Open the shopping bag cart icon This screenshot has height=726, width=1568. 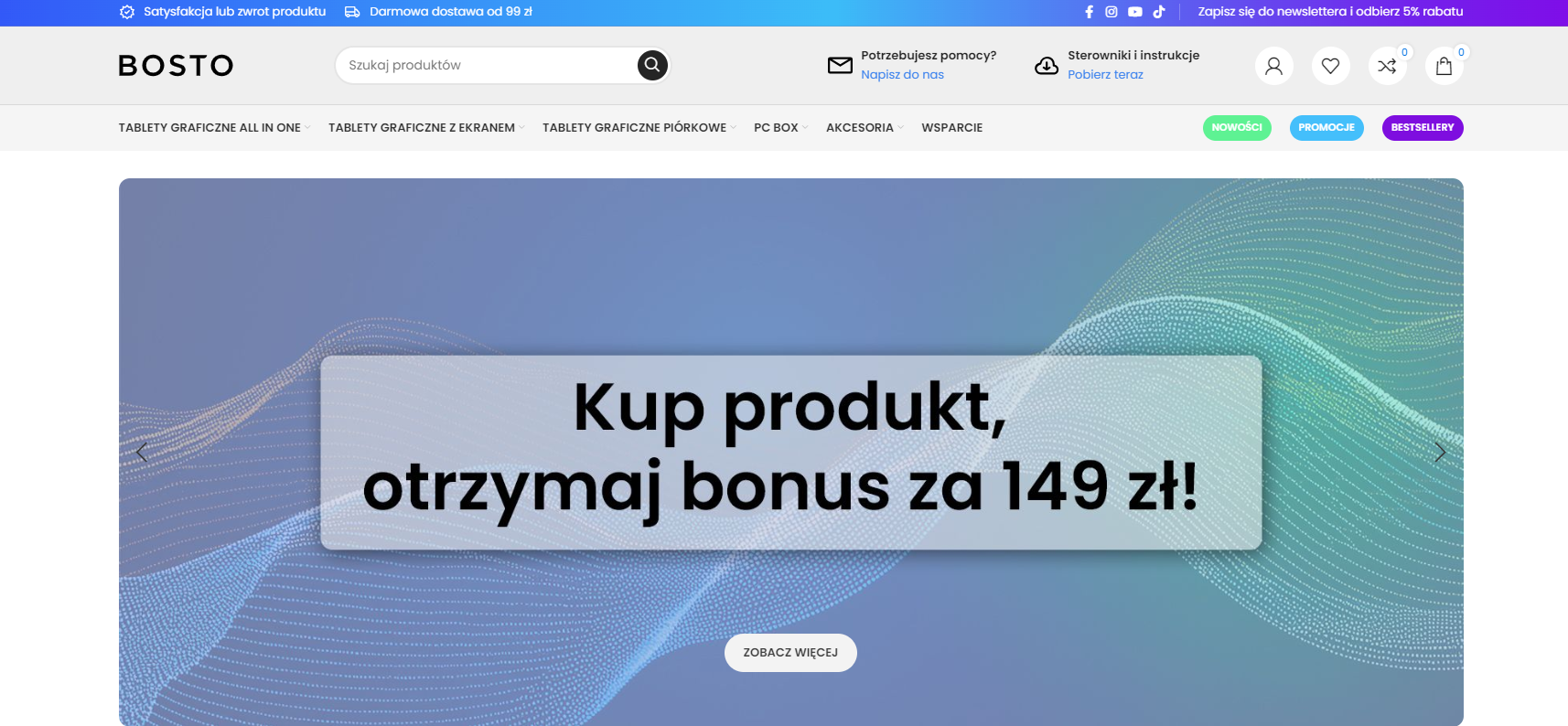point(1444,66)
